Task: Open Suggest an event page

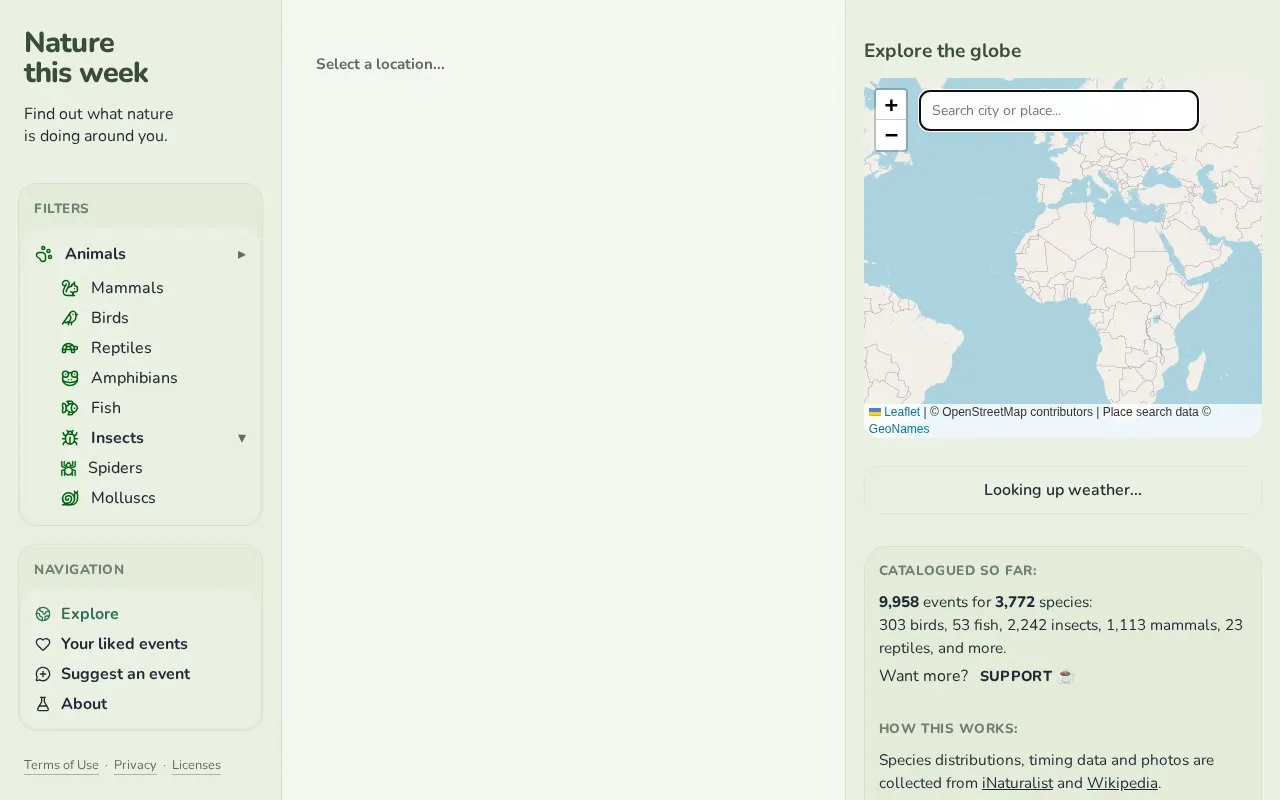Action: [125, 674]
